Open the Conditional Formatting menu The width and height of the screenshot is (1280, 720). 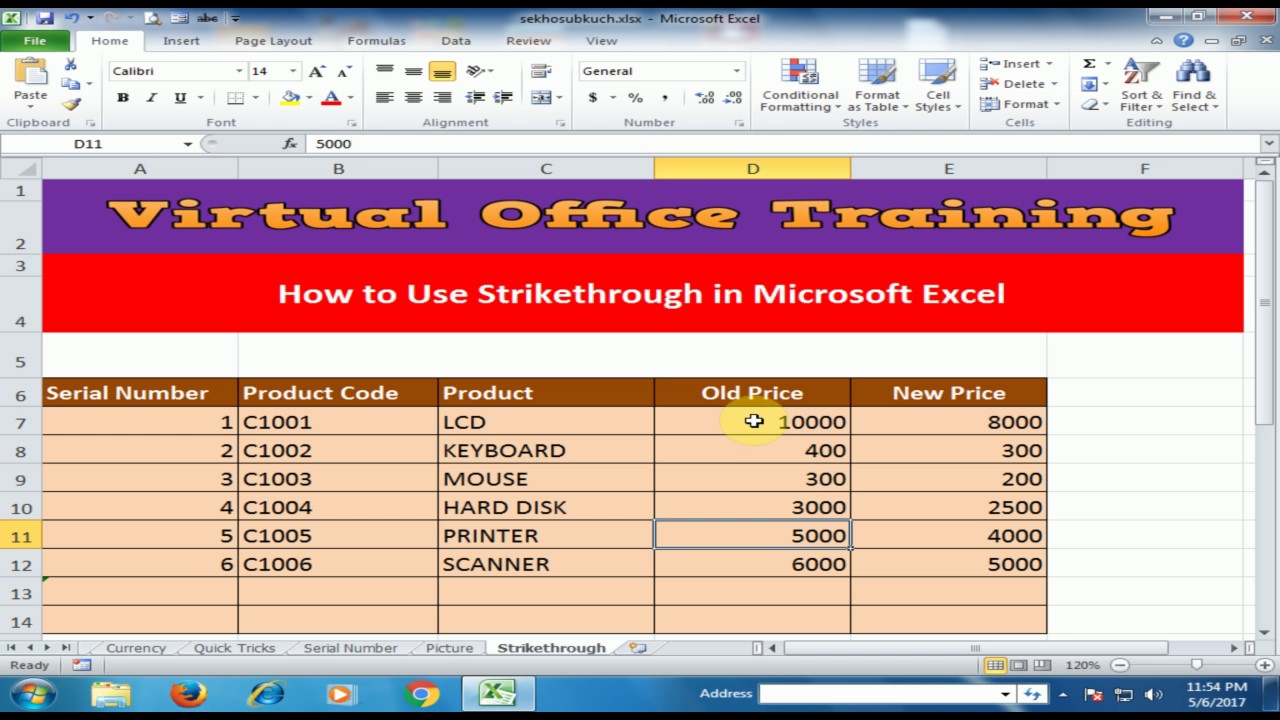tap(800, 86)
